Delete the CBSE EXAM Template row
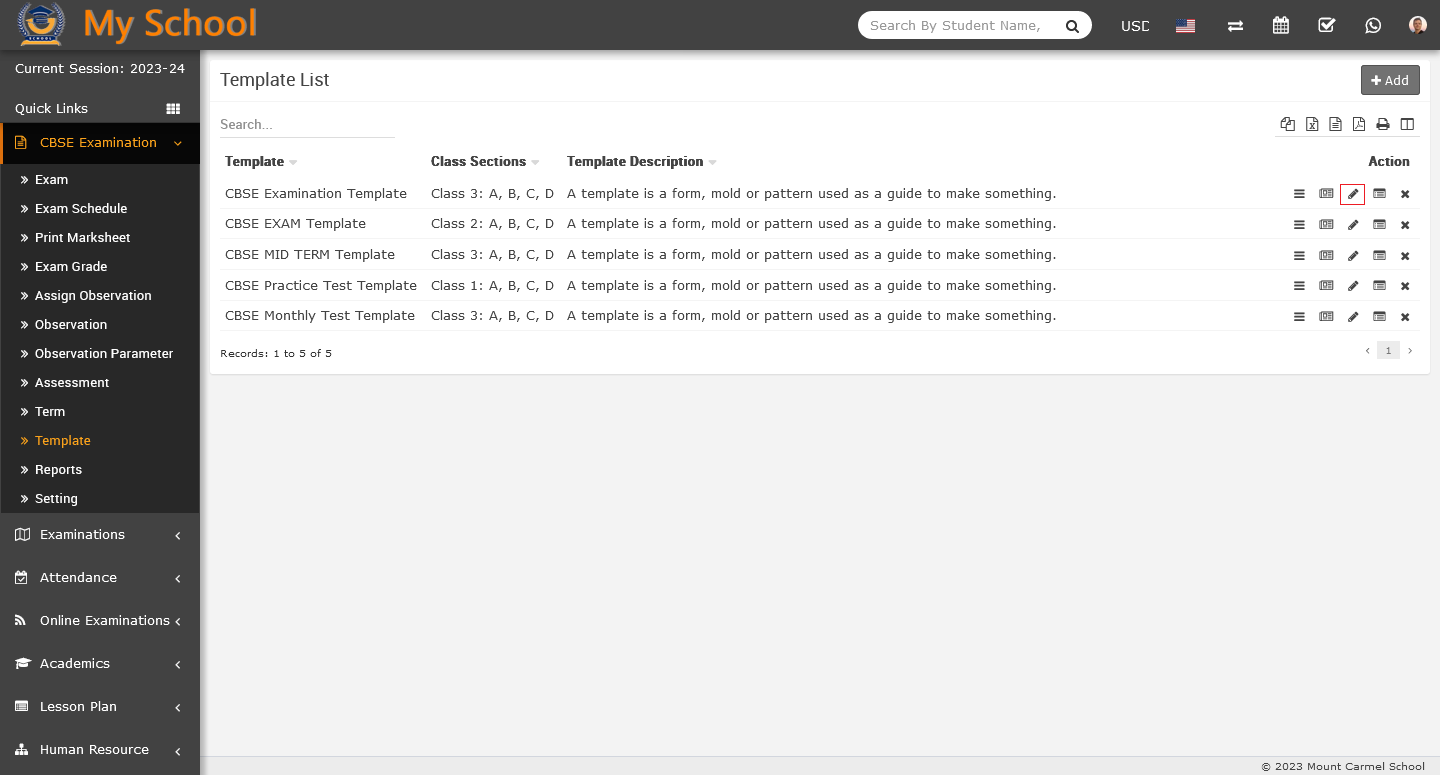Screen dimensions: 1440x775 (x=1405, y=225)
